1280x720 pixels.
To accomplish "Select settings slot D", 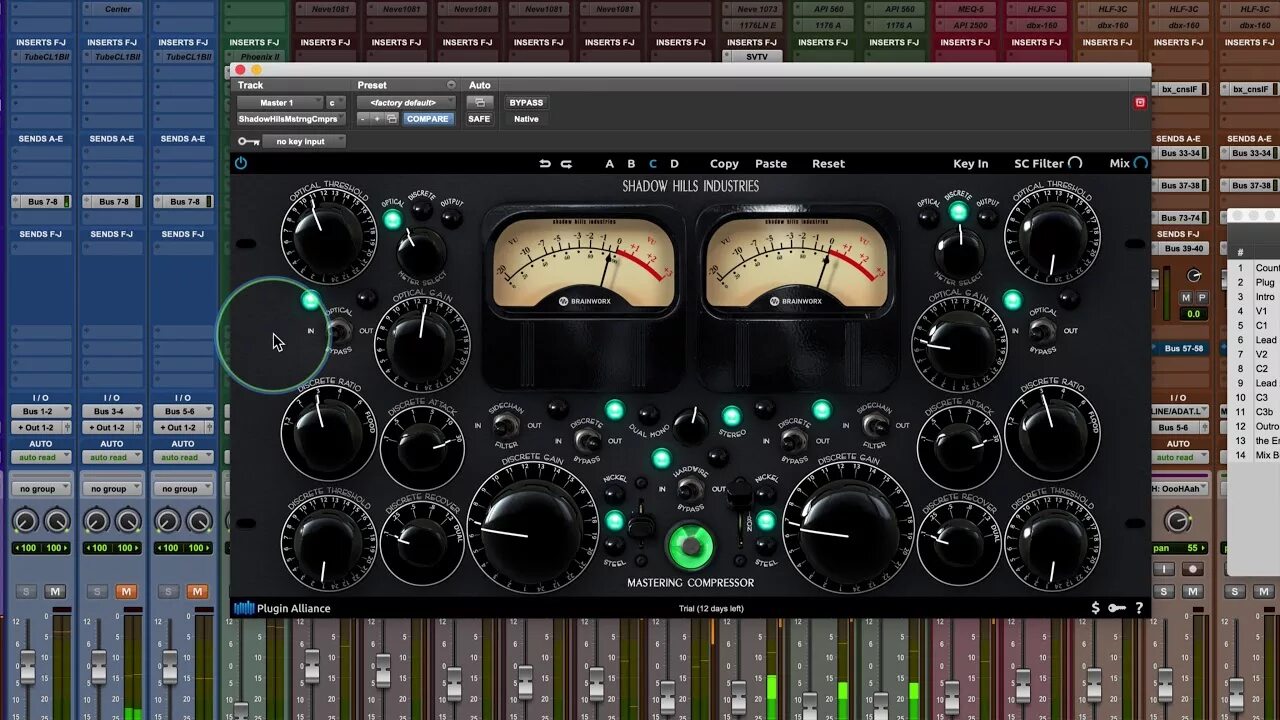I will click(674, 163).
